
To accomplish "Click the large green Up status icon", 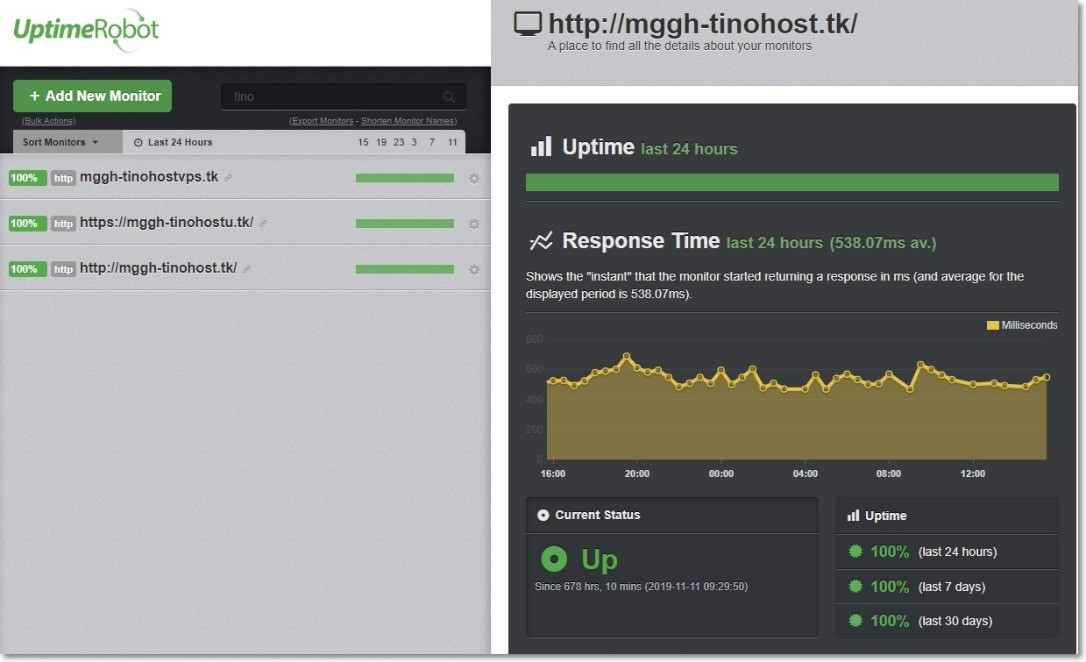I will pos(554,559).
